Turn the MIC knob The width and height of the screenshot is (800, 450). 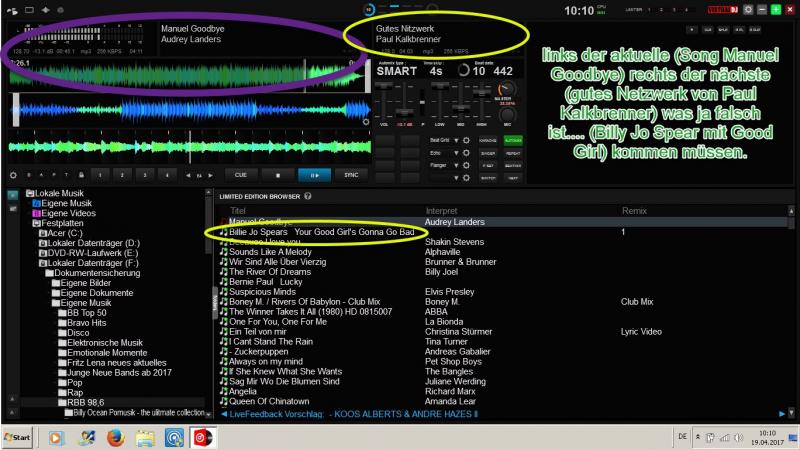pyautogui.click(x=506, y=114)
